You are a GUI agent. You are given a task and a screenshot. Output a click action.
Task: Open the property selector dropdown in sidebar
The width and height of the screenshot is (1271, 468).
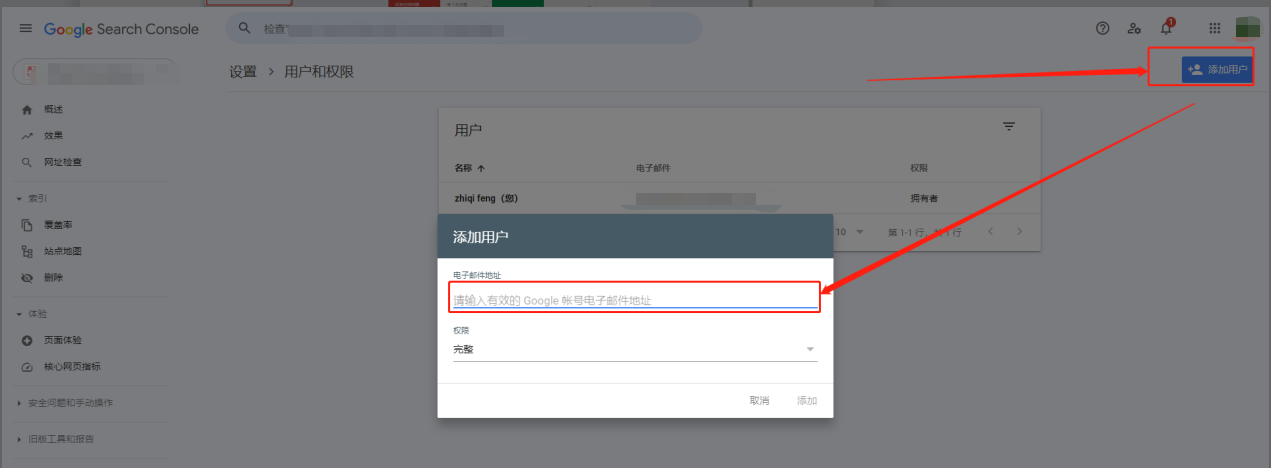[95, 72]
